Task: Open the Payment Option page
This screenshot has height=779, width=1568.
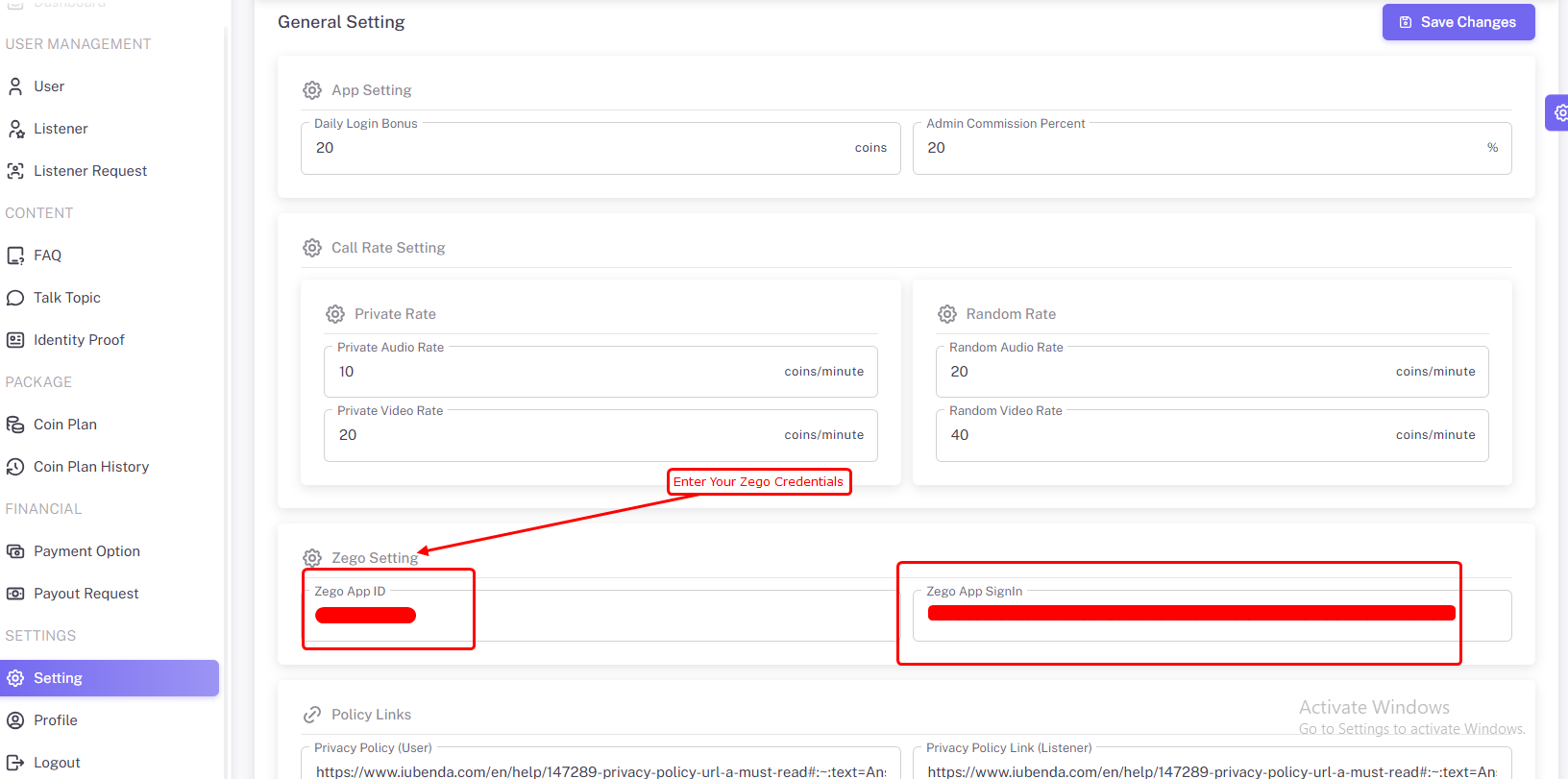Action: point(86,551)
